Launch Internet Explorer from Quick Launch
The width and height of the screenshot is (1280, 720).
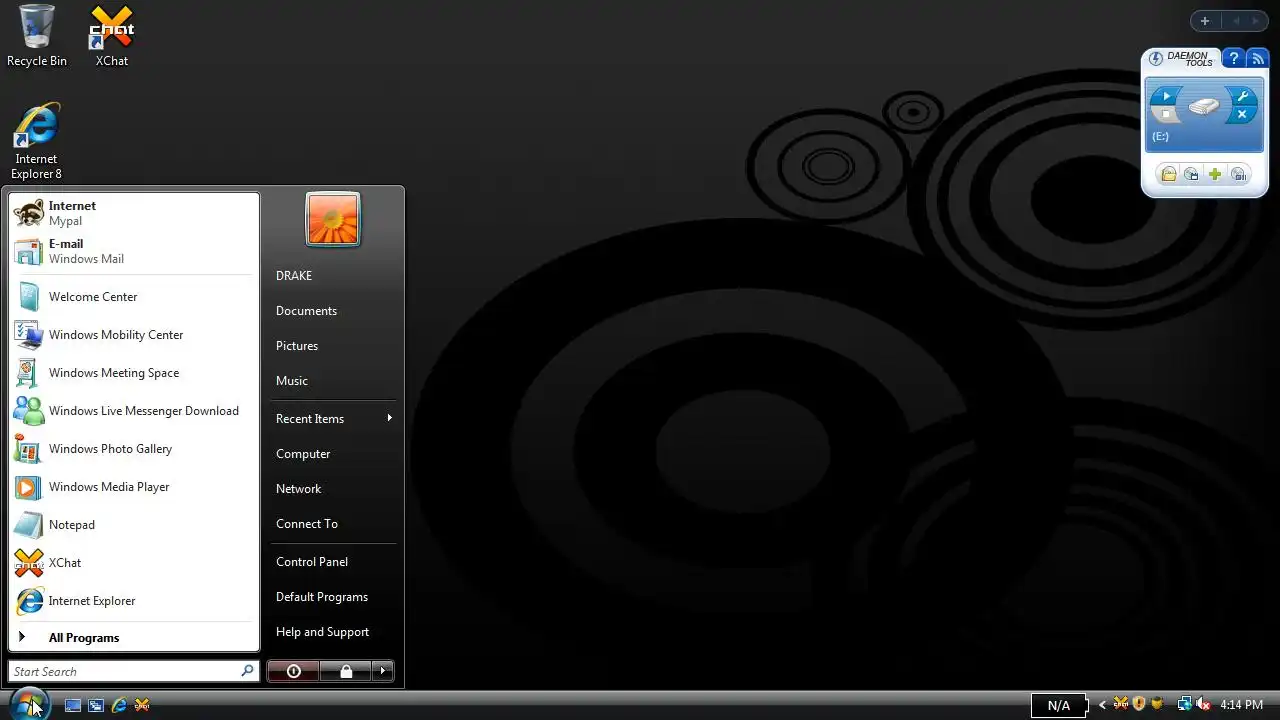(x=119, y=705)
